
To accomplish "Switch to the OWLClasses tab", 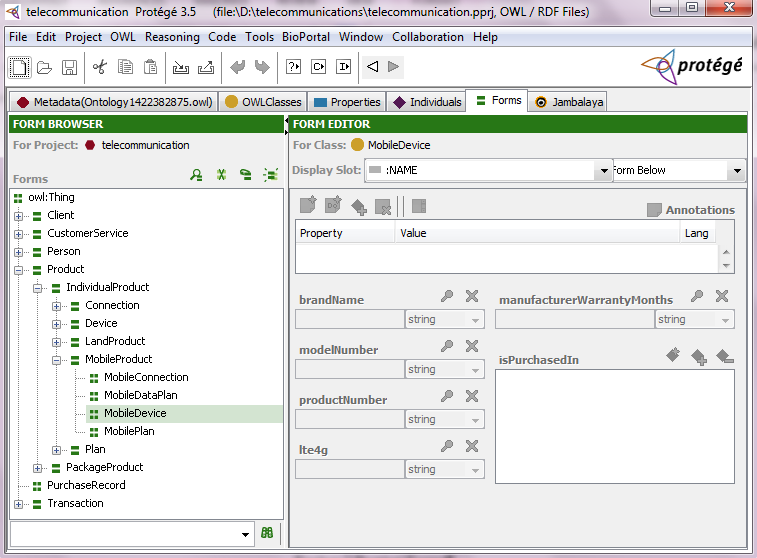I will pyautogui.click(x=263, y=102).
